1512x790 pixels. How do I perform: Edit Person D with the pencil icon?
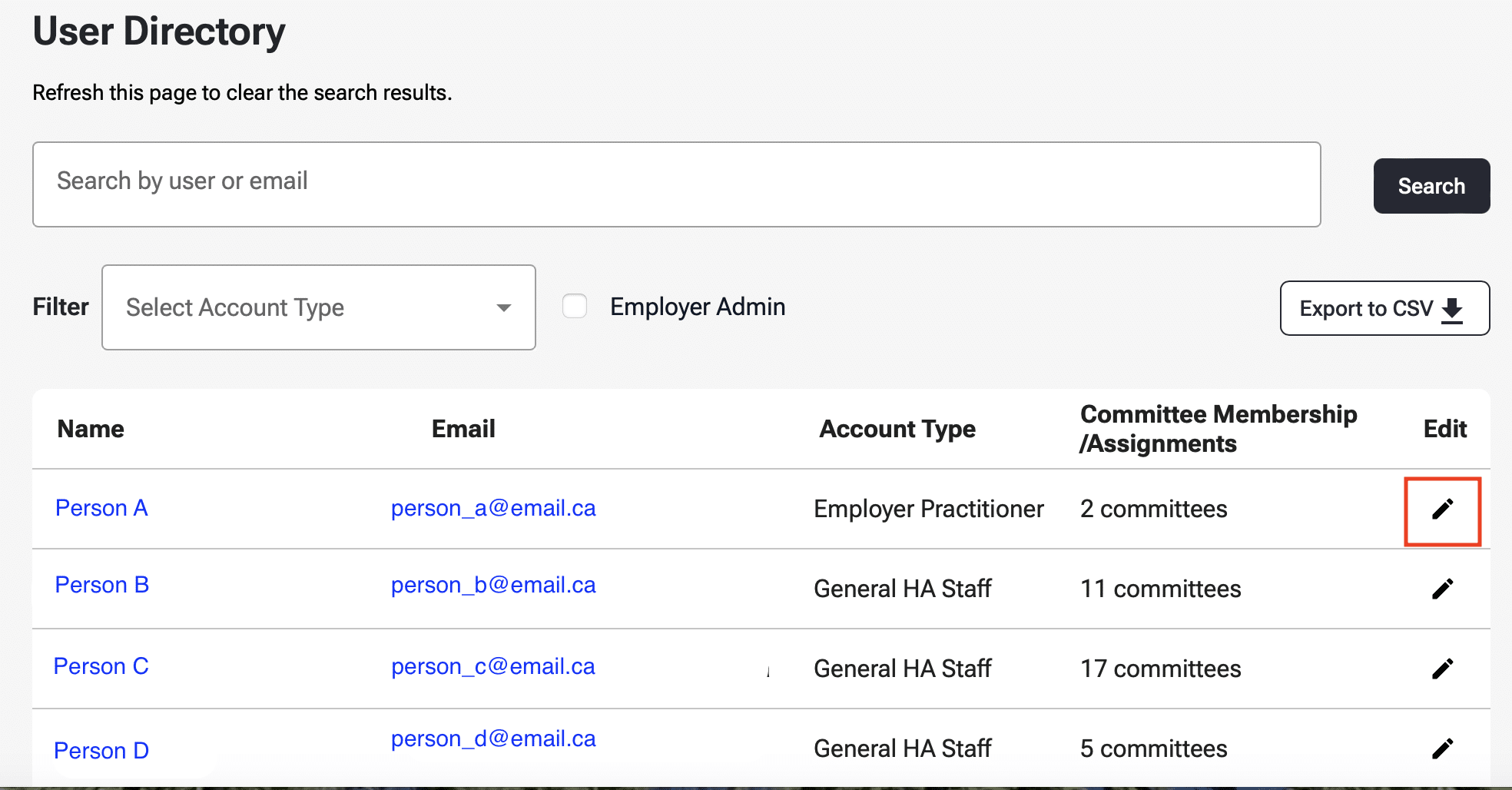pos(1442,749)
